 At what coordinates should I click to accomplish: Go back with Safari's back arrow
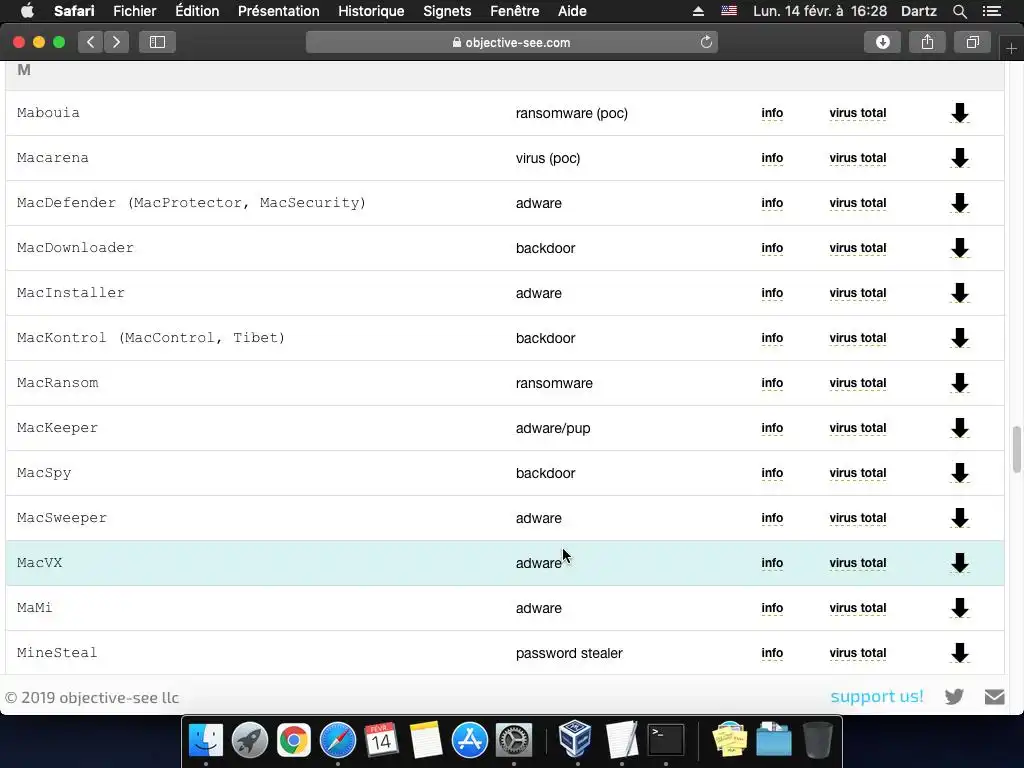[91, 42]
